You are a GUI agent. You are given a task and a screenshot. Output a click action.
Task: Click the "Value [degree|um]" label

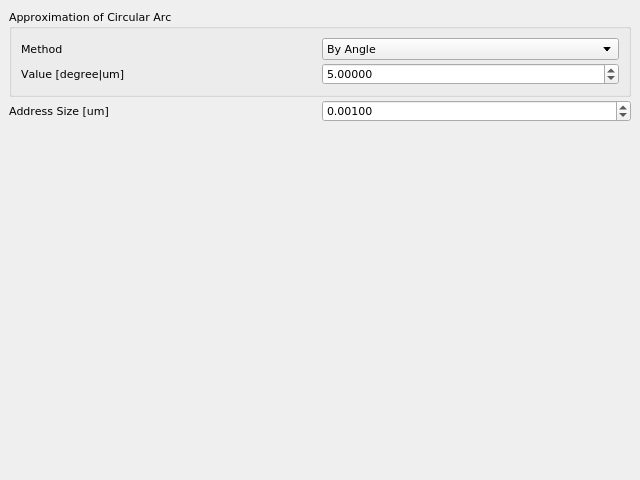click(x=72, y=74)
